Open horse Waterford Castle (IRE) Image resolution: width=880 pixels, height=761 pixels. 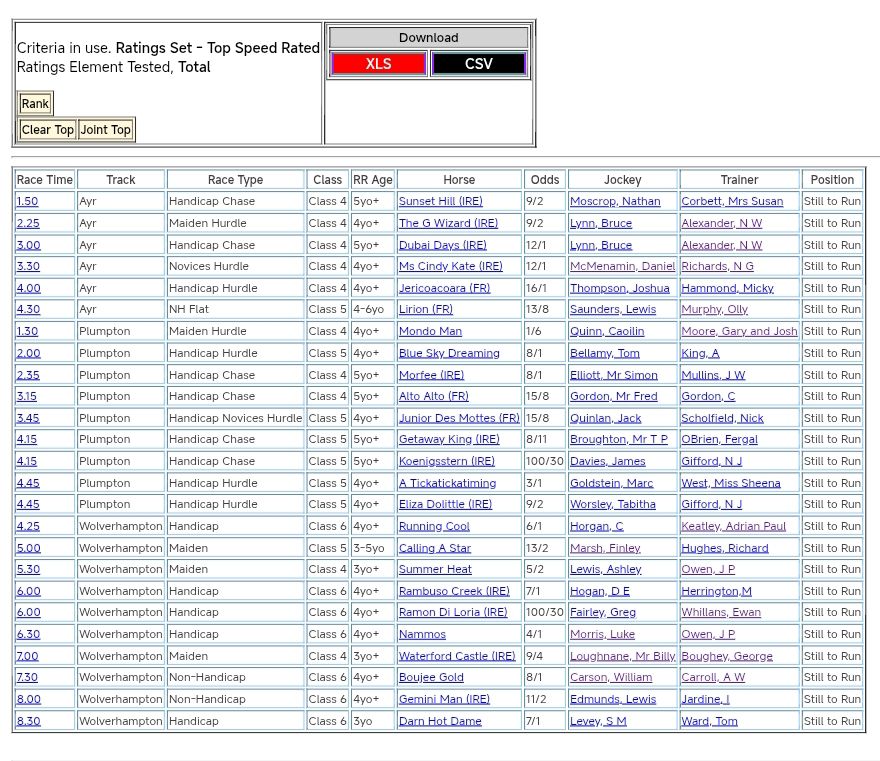click(x=457, y=656)
